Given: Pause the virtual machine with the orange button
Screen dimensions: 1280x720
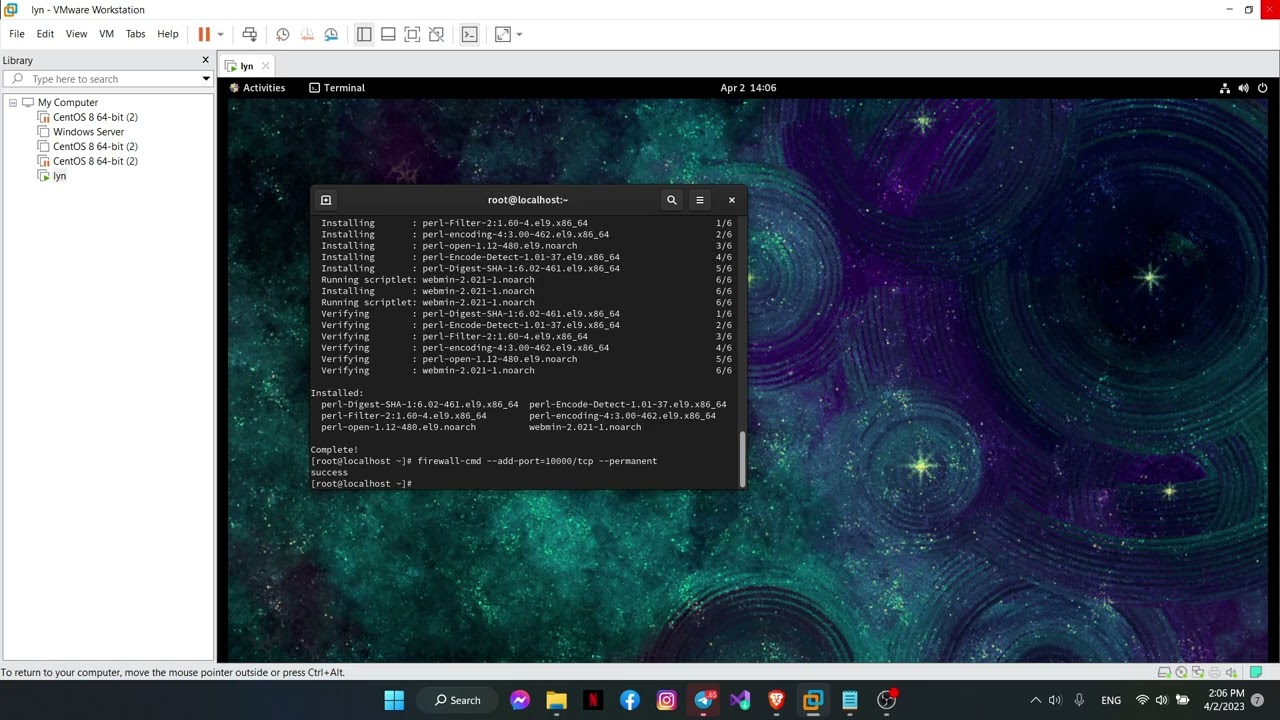Looking at the screenshot, I should tap(204, 34).
